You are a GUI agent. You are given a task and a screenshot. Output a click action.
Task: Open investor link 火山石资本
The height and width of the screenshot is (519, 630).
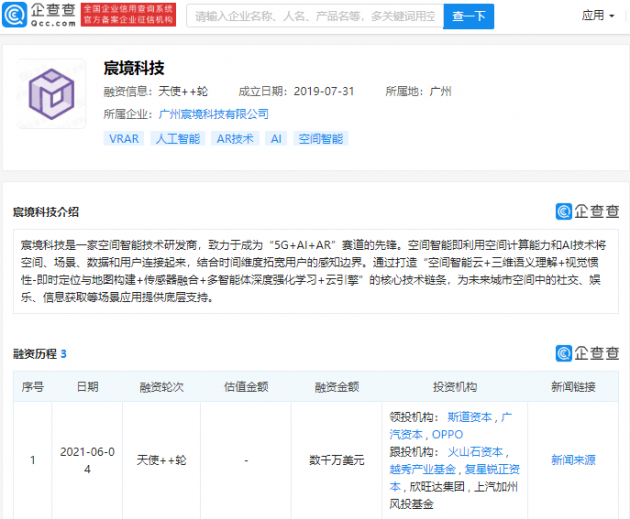[475, 452]
